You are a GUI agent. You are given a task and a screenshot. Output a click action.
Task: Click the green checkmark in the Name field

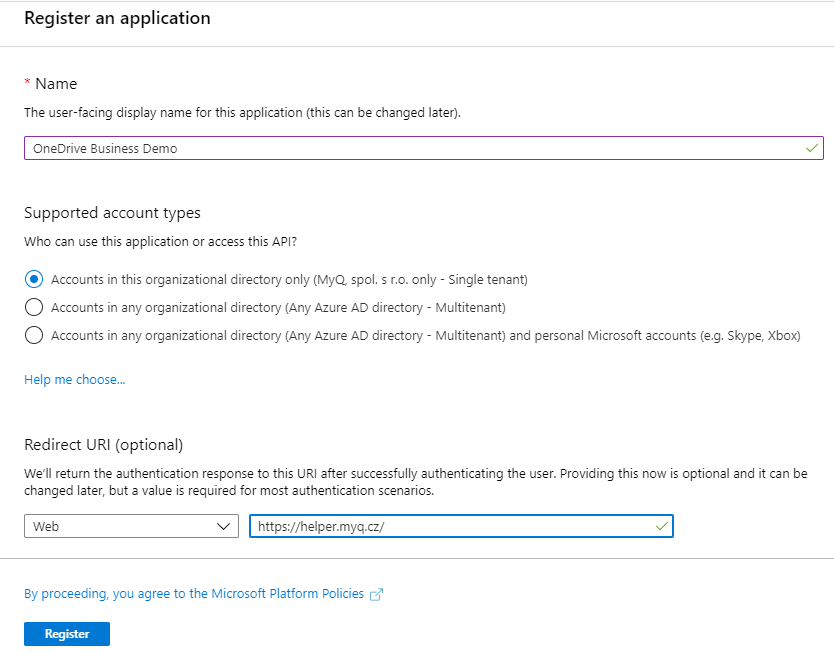click(x=814, y=147)
